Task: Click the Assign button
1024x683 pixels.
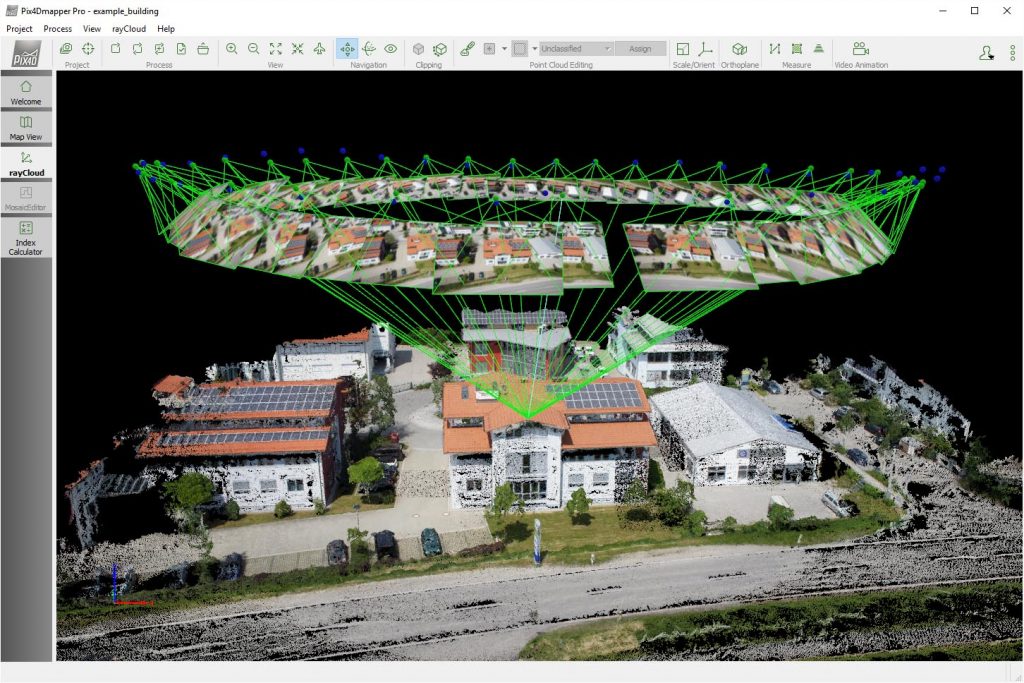Action: click(x=641, y=48)
